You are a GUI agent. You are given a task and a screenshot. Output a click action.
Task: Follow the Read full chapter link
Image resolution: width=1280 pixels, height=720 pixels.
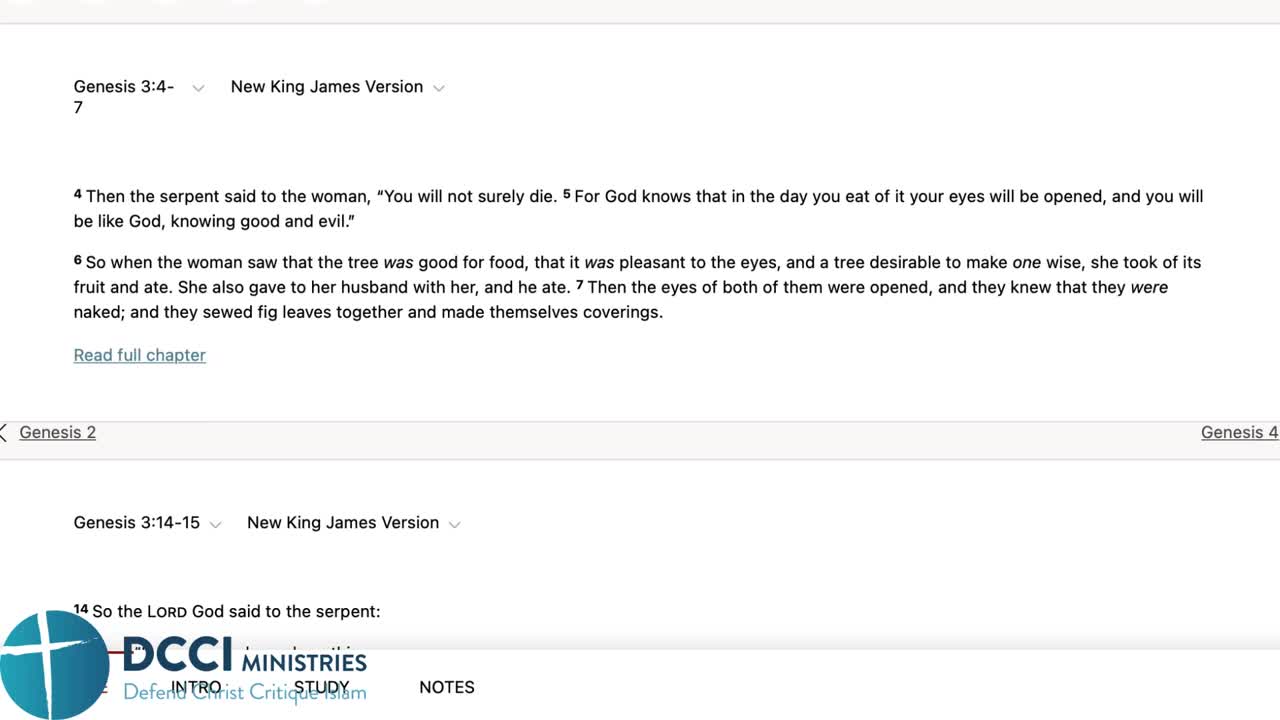[139, 355]
